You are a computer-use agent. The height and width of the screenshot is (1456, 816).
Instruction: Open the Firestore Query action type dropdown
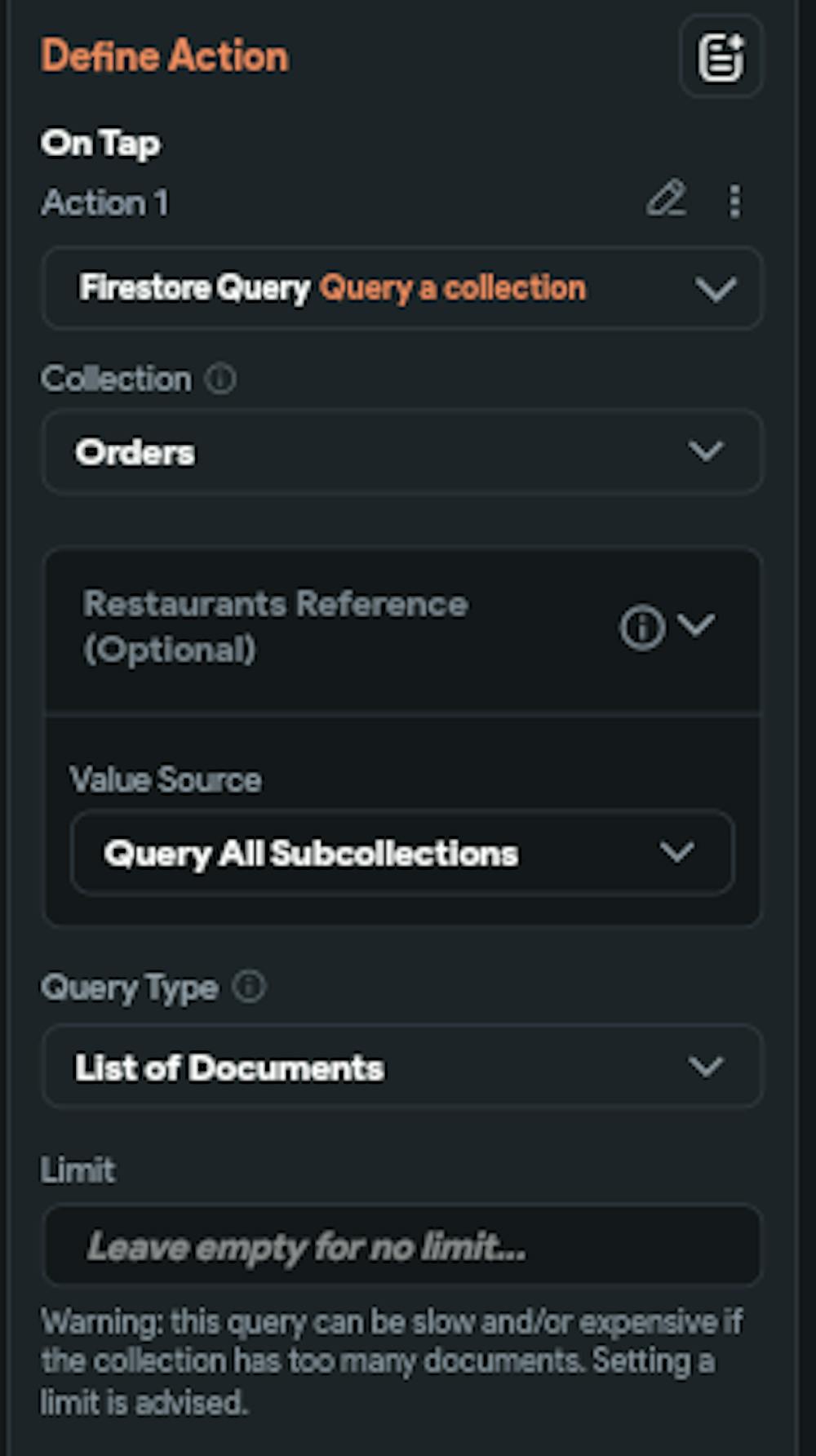tap(401, 288)
